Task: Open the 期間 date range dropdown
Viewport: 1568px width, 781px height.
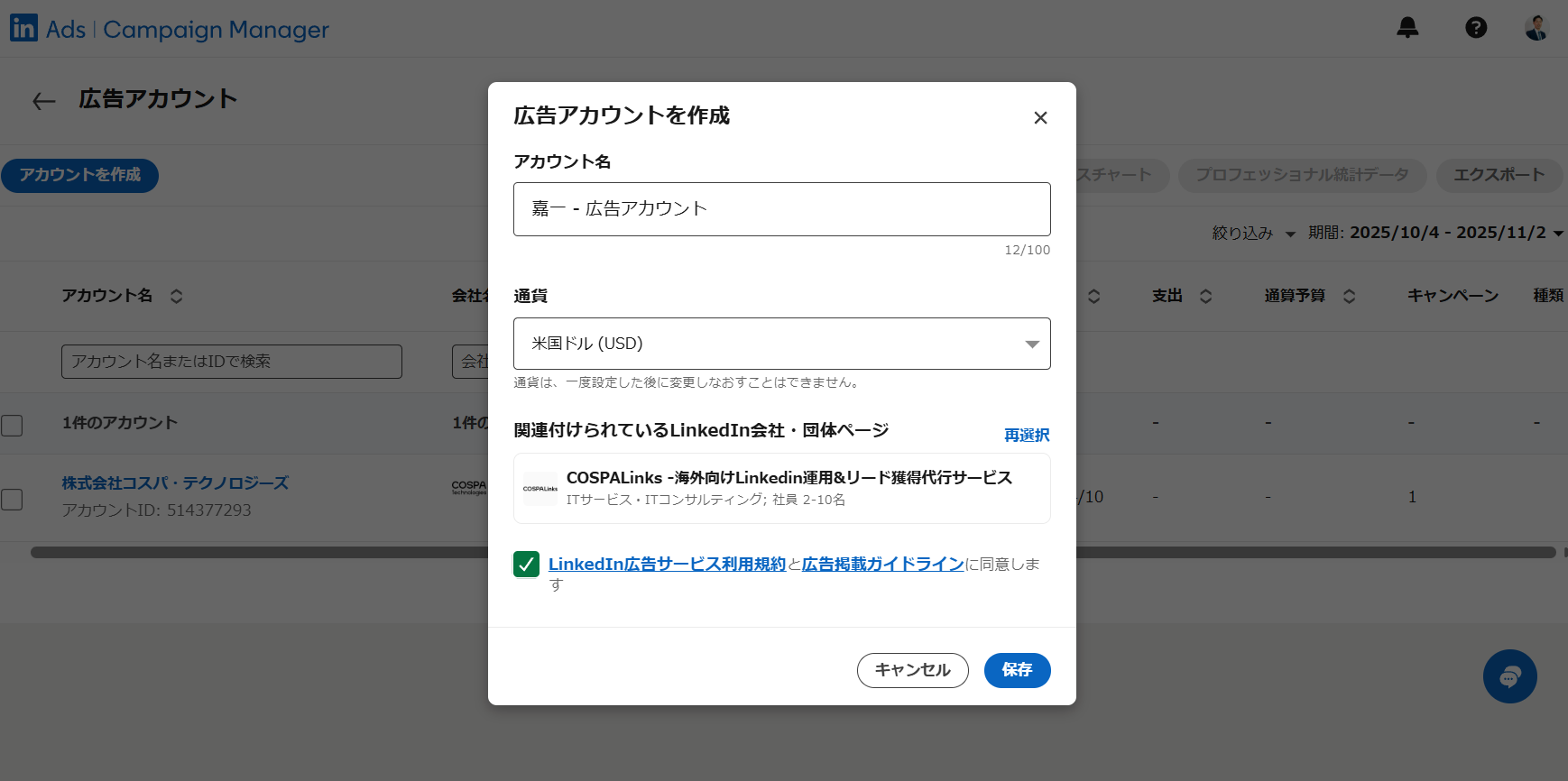Action: 1434,234
